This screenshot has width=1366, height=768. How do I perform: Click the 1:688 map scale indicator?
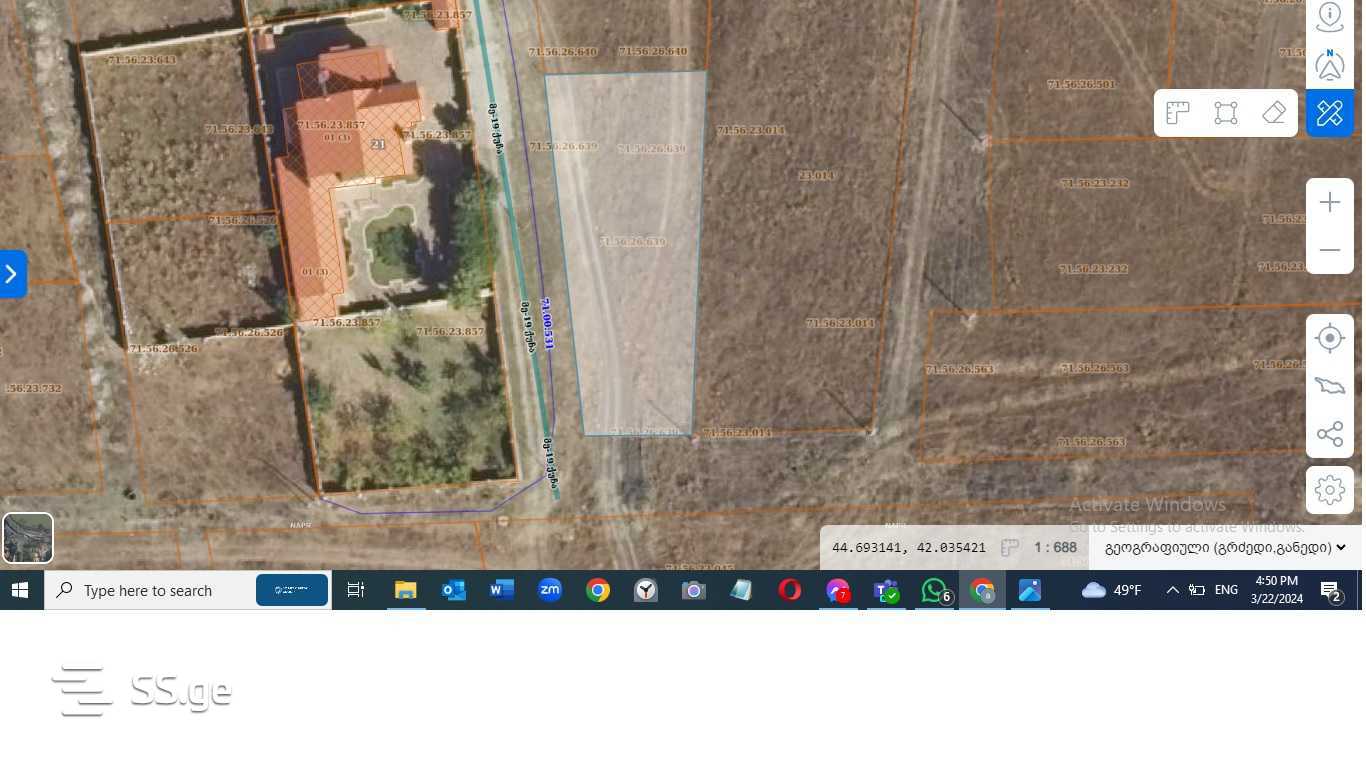[1055, 548]
